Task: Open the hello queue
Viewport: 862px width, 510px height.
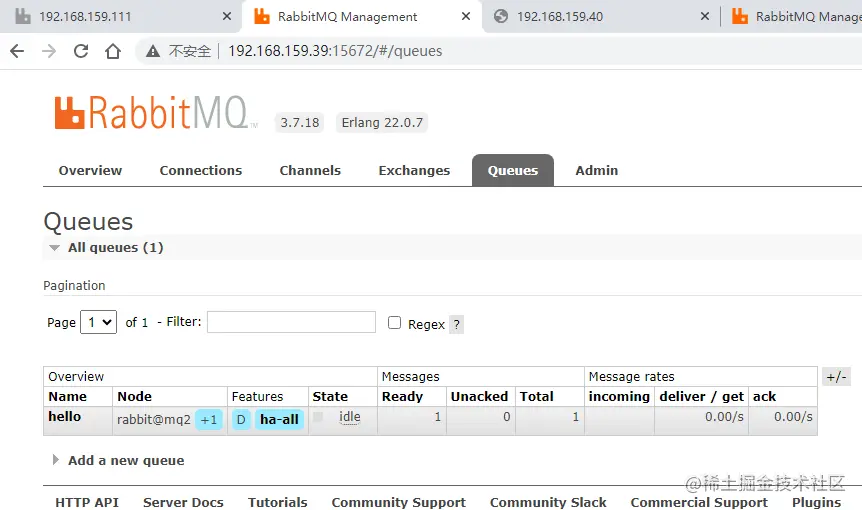Action: (x=64, y=417)
